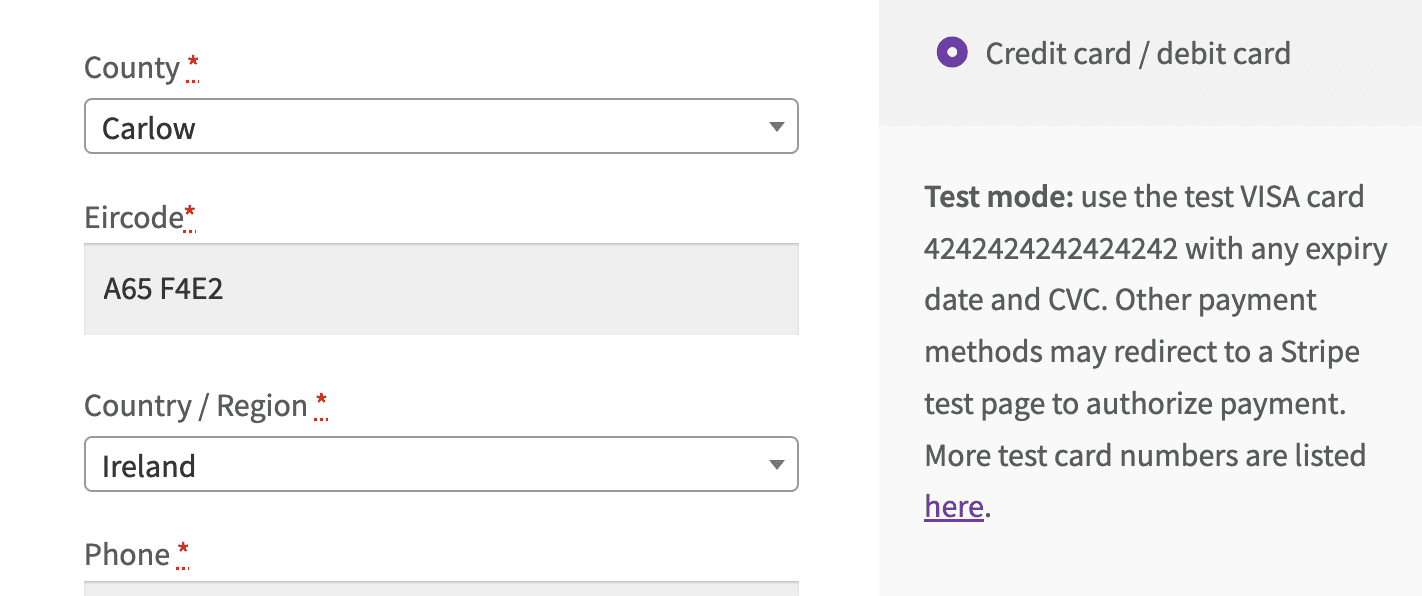Click the red asterisk beside Phone

point(182,549)
